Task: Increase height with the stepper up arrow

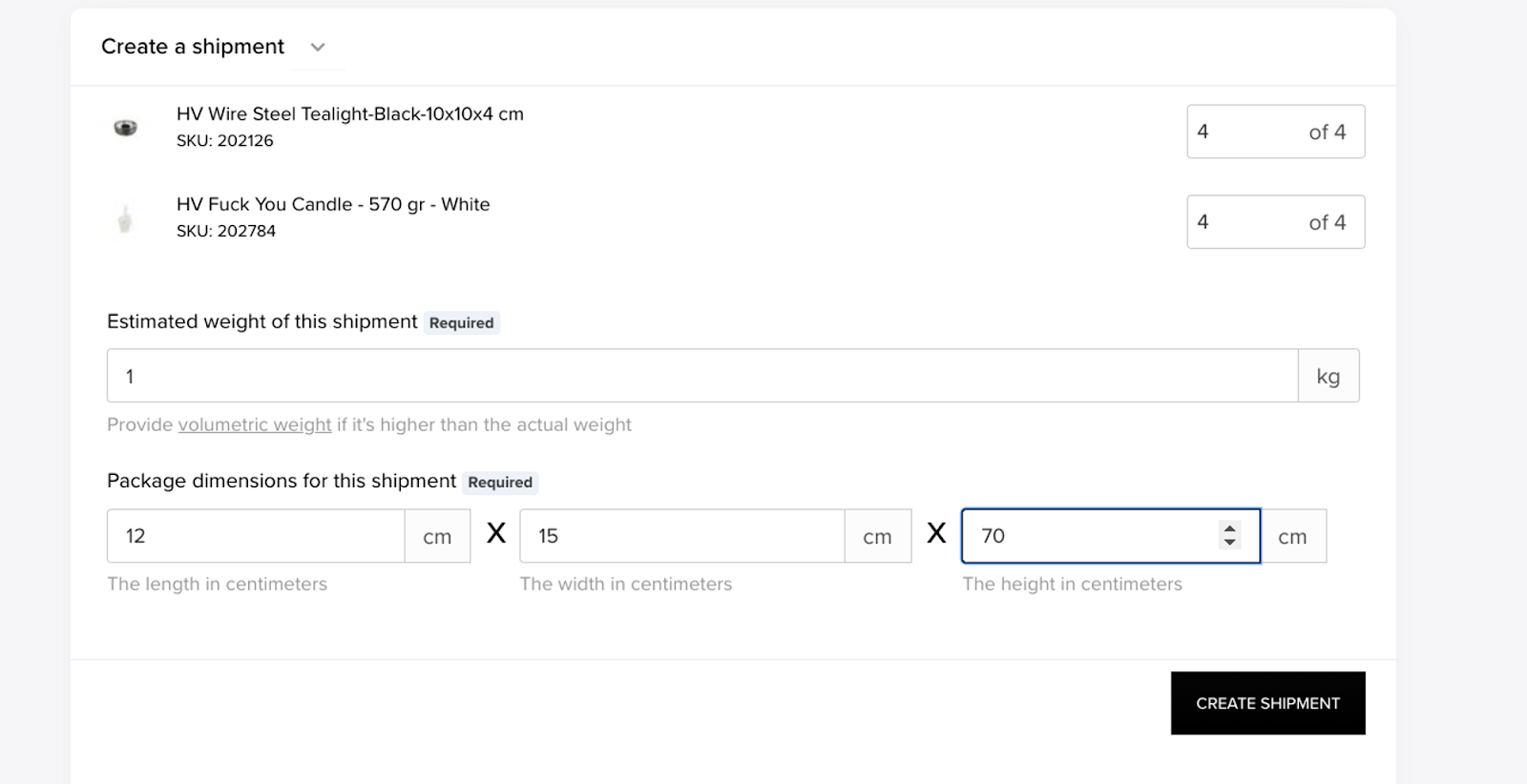Action: [1230, 529]
